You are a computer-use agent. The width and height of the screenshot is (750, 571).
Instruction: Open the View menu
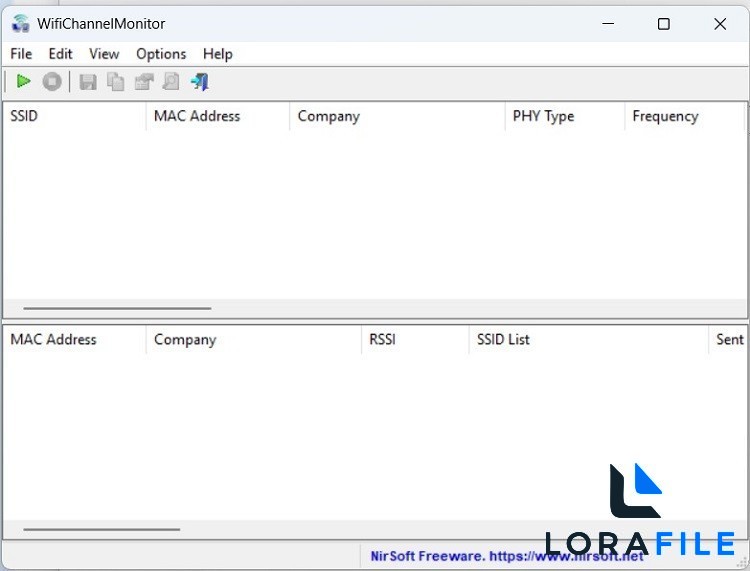[104, 54]
